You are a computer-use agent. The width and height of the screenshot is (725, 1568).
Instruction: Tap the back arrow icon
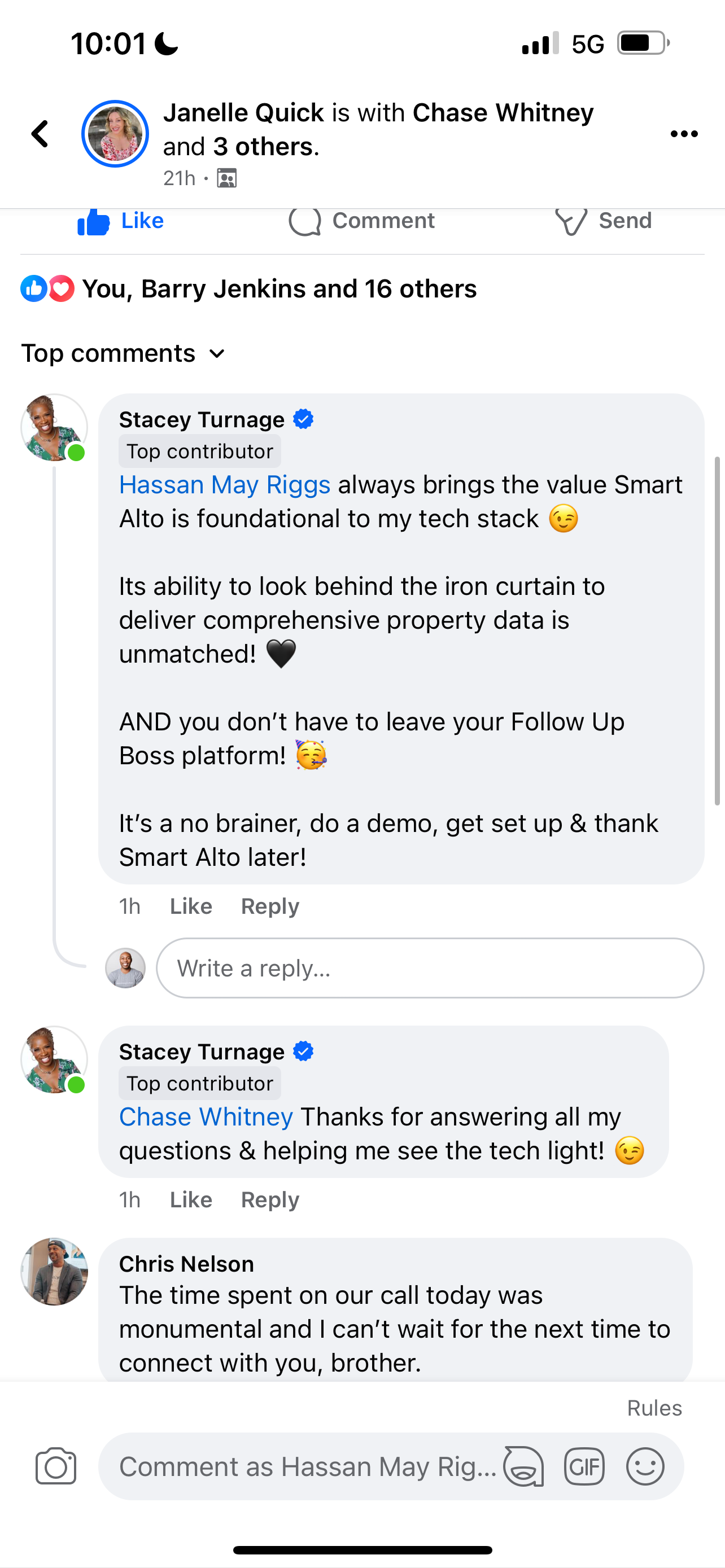click(x=40, y=134)
